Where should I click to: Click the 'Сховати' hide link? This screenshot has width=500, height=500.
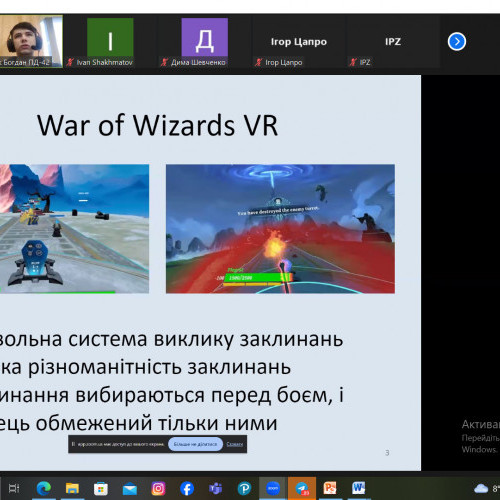coord(235,444)
